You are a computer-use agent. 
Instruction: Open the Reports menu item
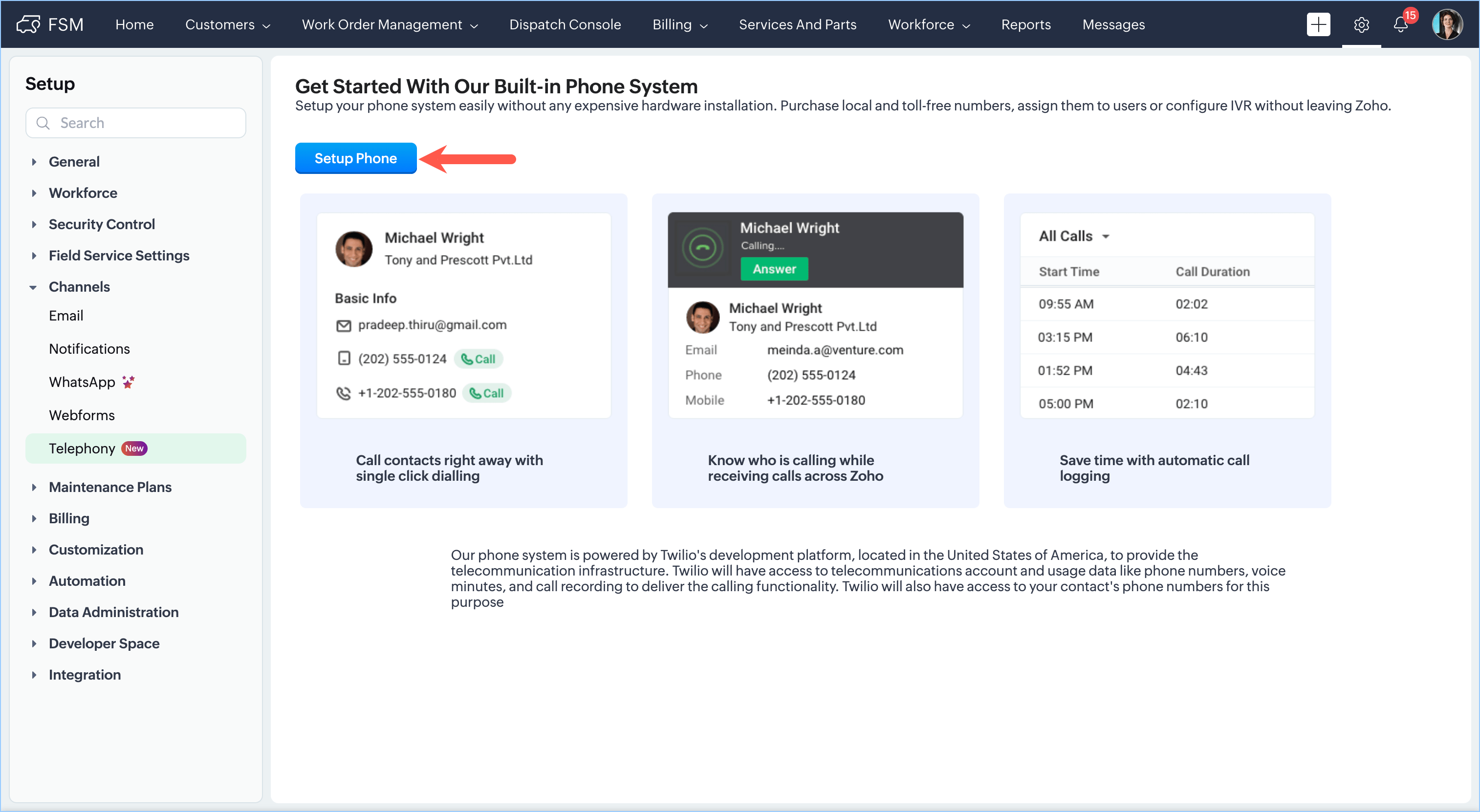[x=1025, y=25]
